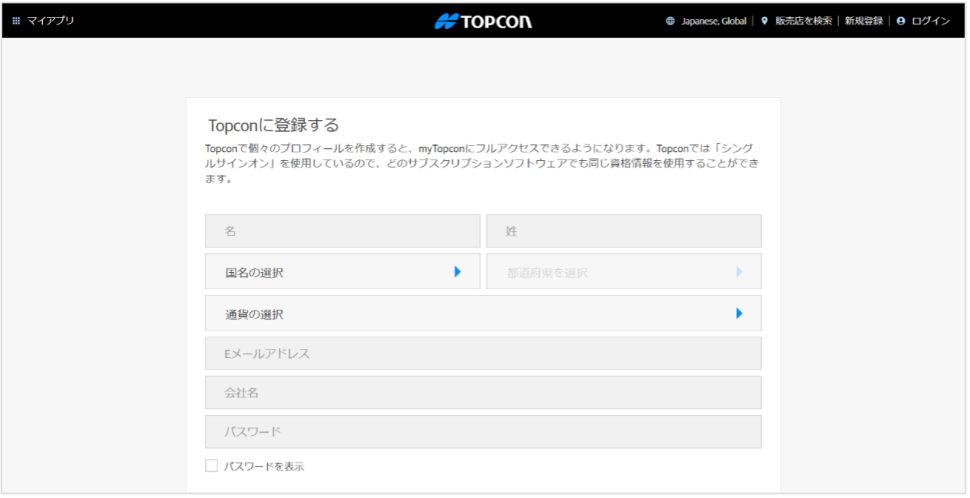
Task: Click the 新規登録 link
Action: (863, 21)
